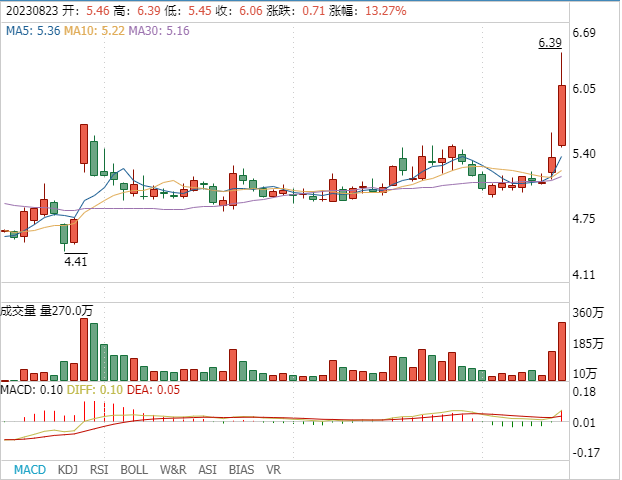The image size is (622, 480).
Task: Open the RSI indicator tab
Action: 99,470
